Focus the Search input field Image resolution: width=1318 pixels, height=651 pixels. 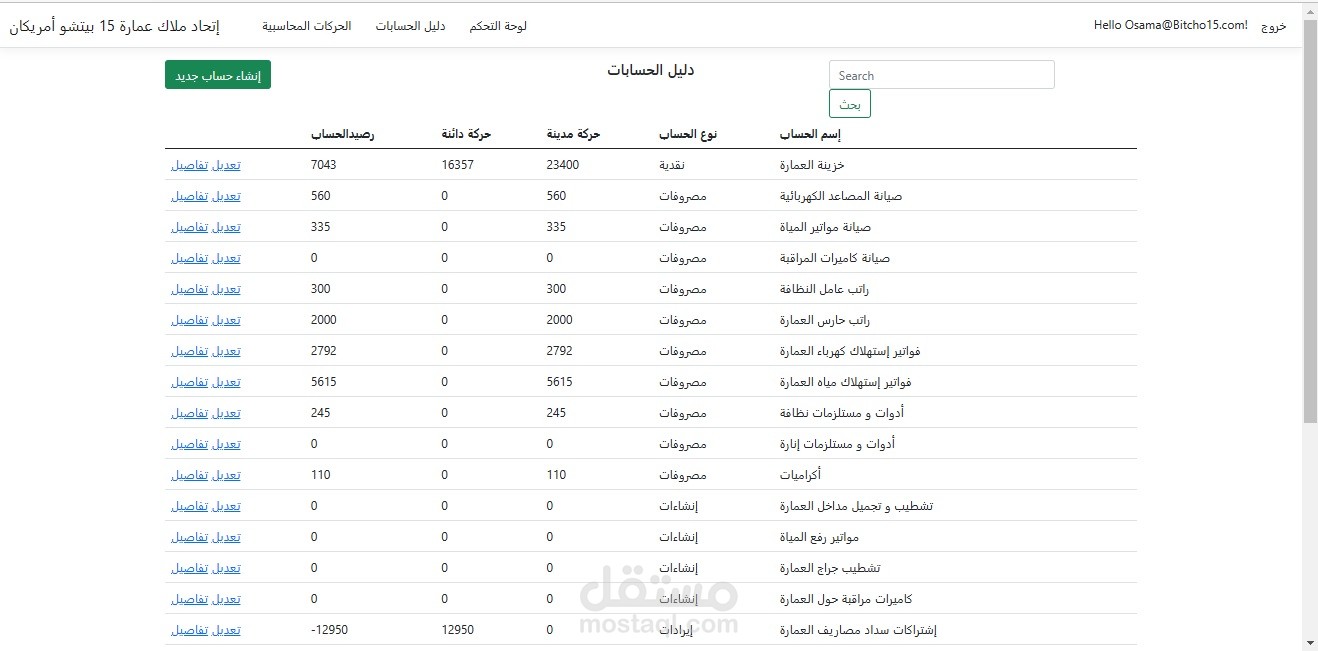pyautogui.click(x=942, y=75)
